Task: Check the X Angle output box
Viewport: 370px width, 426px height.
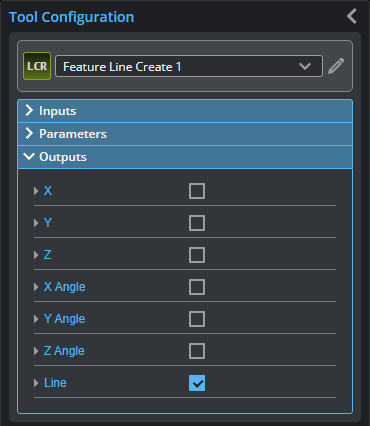Action: [197, 287]
